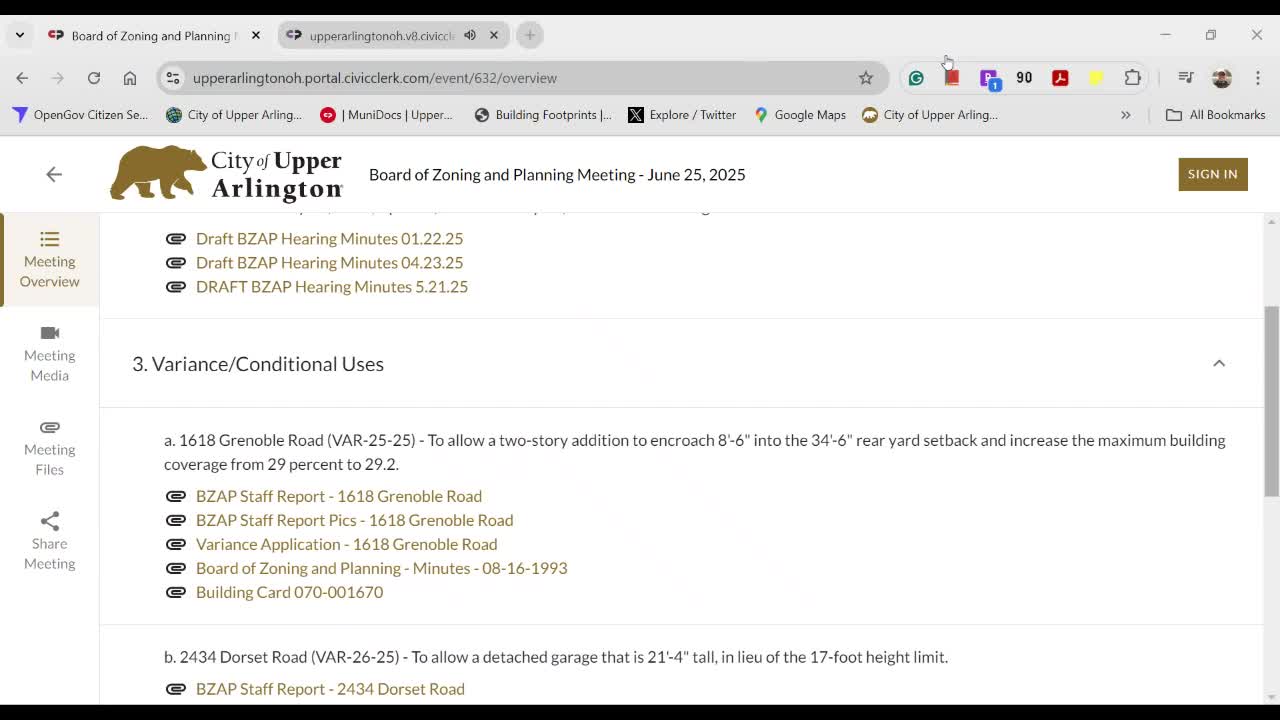Bookmark this page with star icon
The image size is (1280, 720).
(866, 78)
